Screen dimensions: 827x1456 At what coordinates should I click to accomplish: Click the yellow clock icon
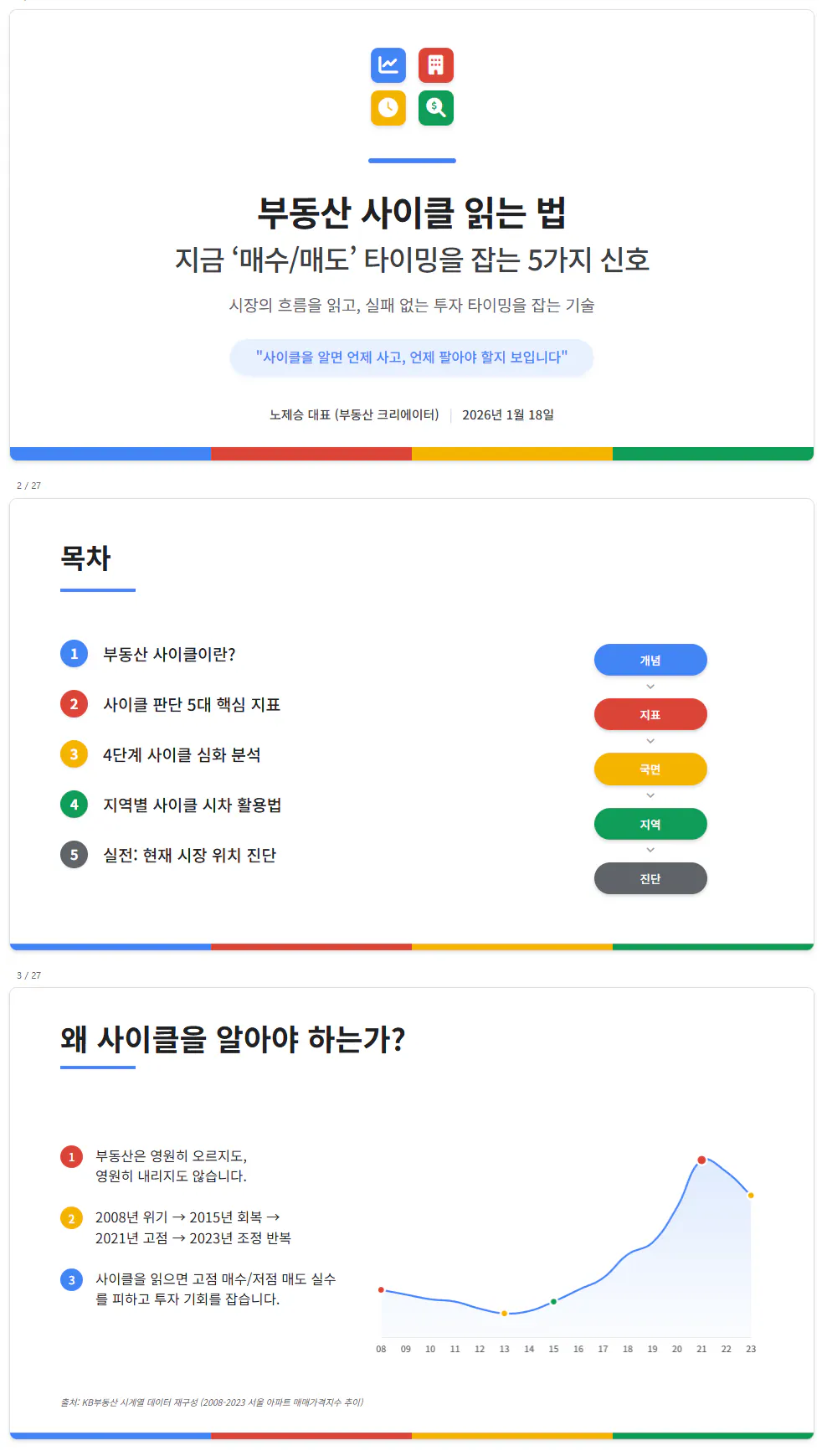388,108
